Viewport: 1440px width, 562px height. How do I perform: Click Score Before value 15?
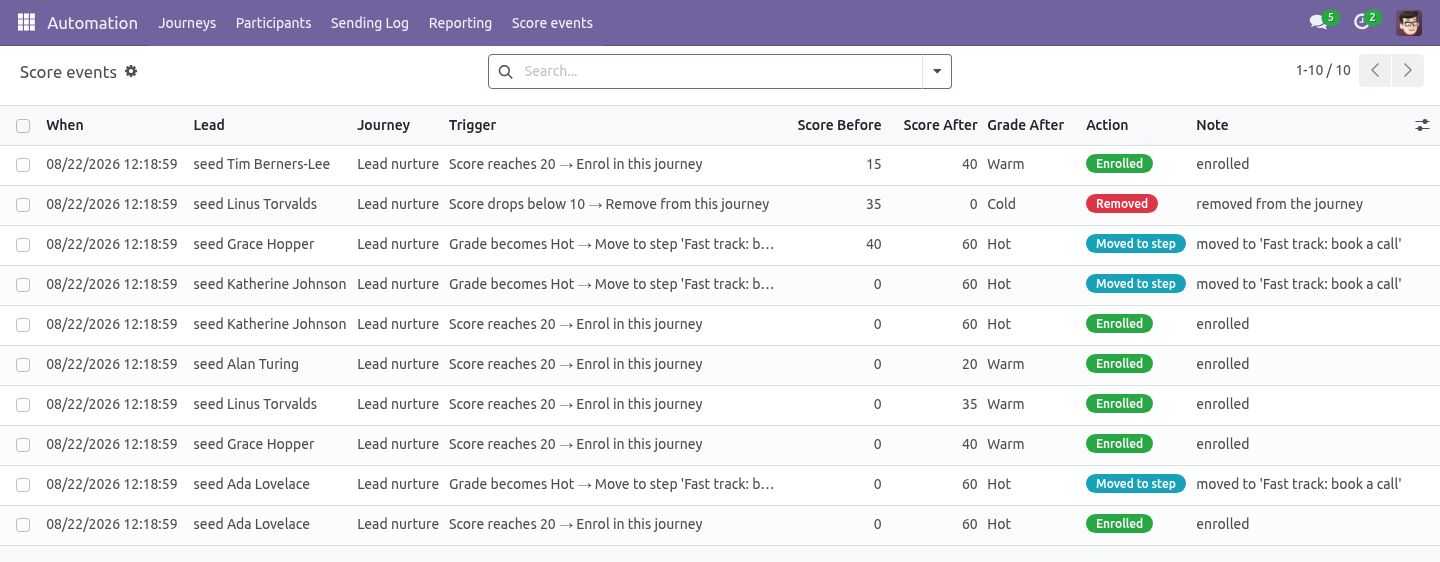click(x=874, y=164)
